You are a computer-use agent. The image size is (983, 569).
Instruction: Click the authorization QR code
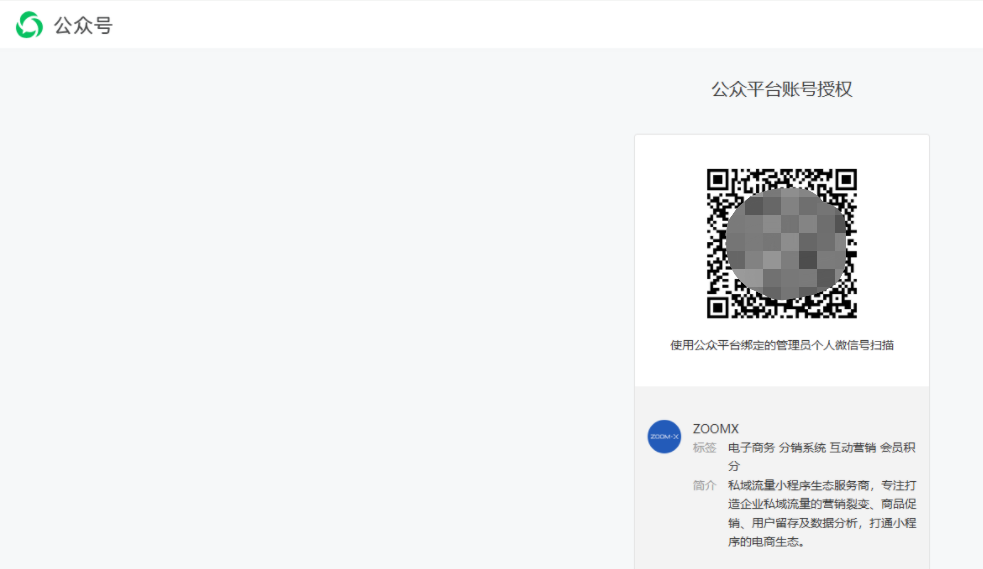pyautogui.click(x=782, y=243)
